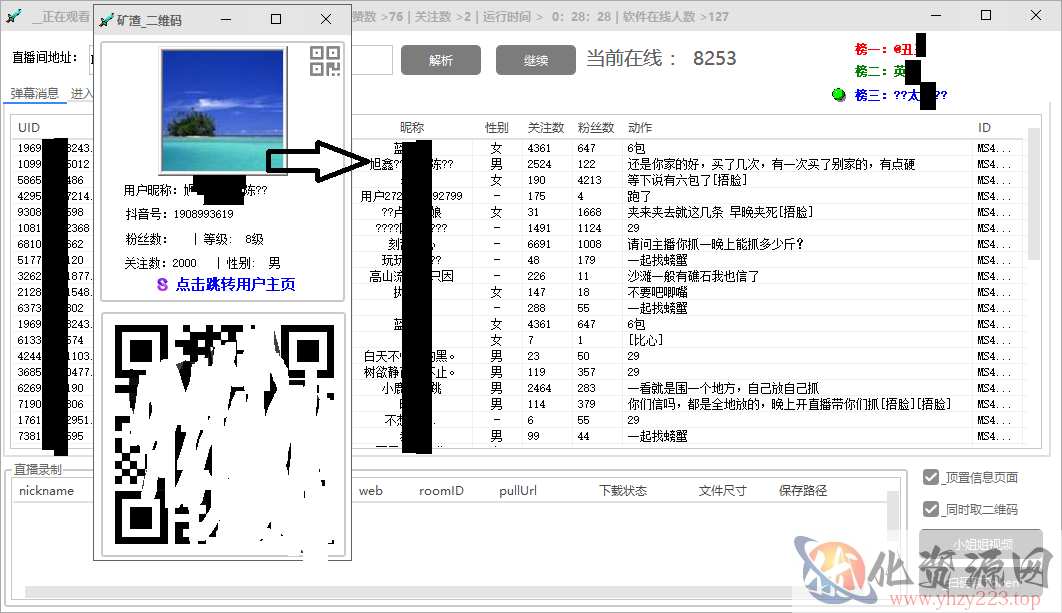Select the [比心] message
The image size is (1062, 613).
point(645,340)
